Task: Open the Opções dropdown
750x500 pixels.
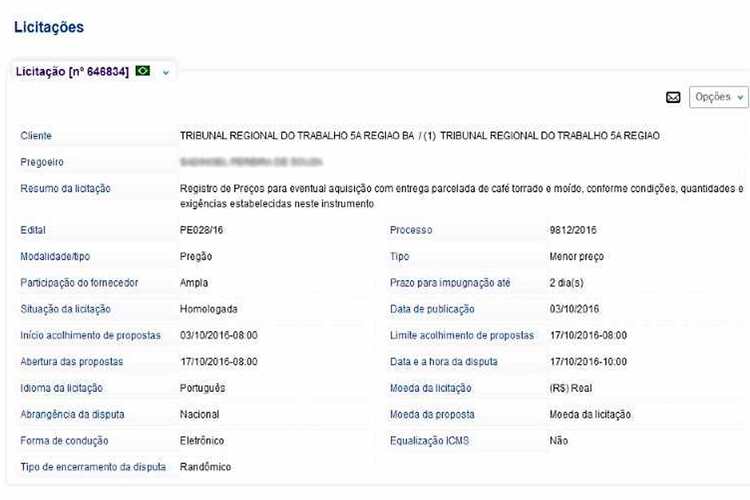Action: coord(718,97)
